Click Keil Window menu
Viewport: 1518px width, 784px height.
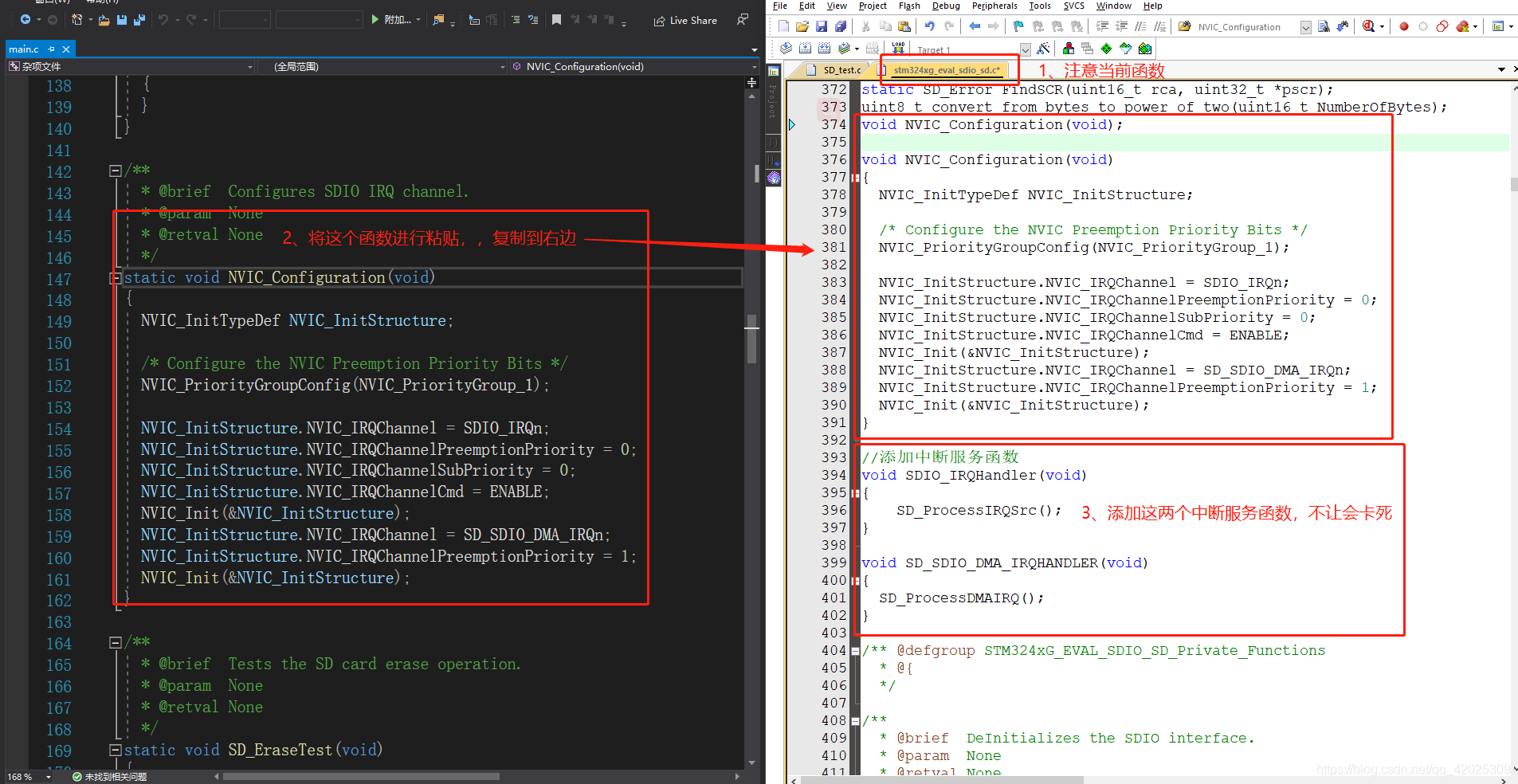tap(1113, 6)
